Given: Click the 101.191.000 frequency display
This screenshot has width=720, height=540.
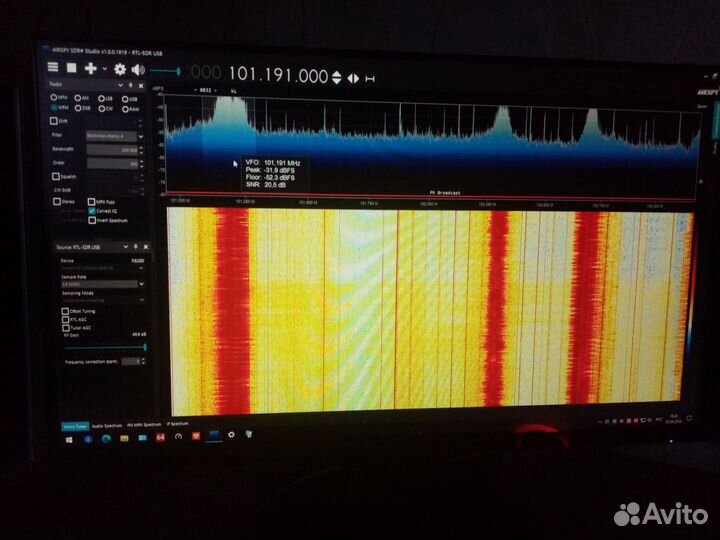Looking at the screenshot, I should (278, 75).
